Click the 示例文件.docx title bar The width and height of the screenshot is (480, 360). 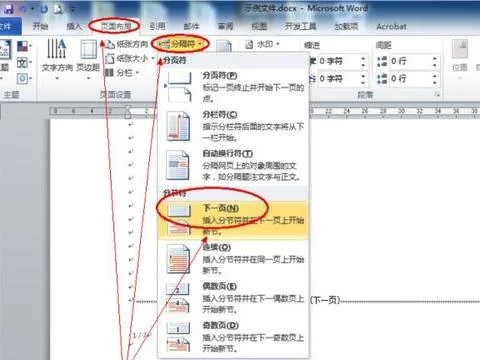click(x=307, y=9)
